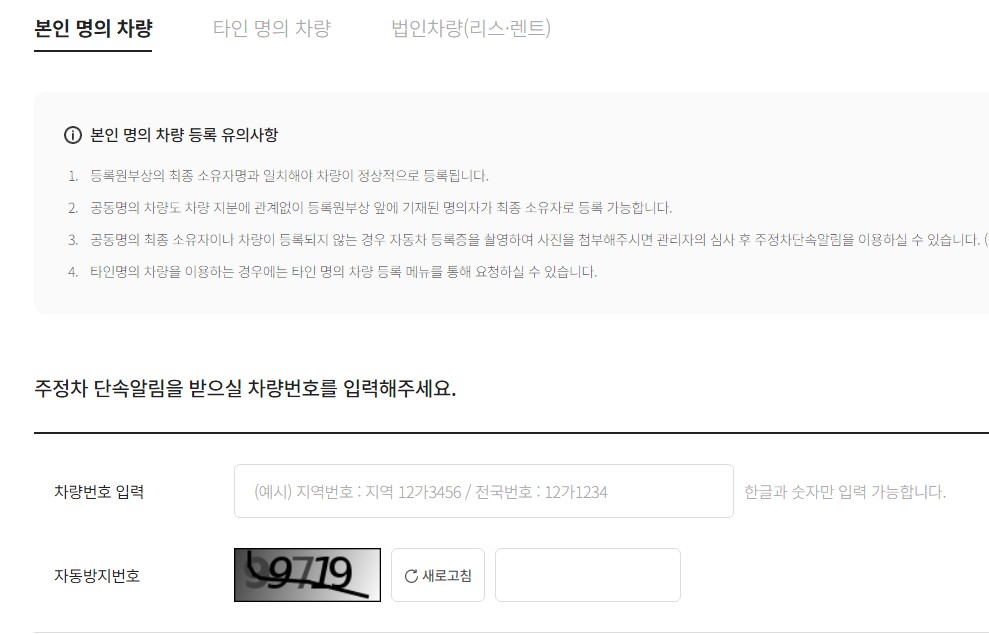Open the 법인차량(리스·렌트) tab
The width and height of the screenshot is (989, 634).
click(471, 28)
